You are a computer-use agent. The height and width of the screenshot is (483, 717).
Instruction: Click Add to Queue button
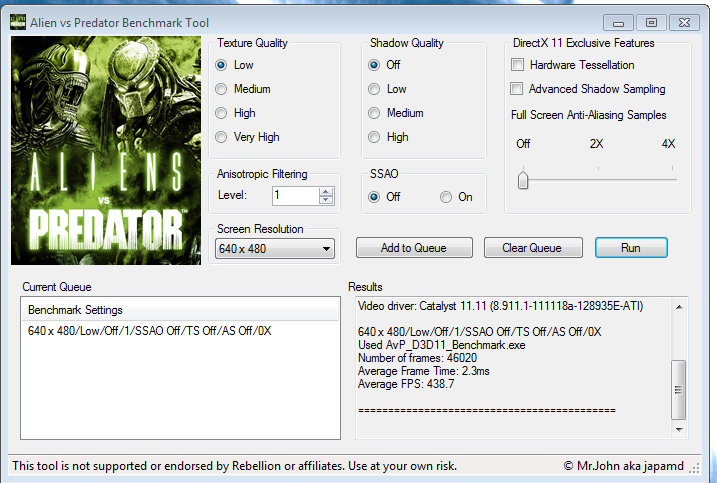click(x=414, y=248)
